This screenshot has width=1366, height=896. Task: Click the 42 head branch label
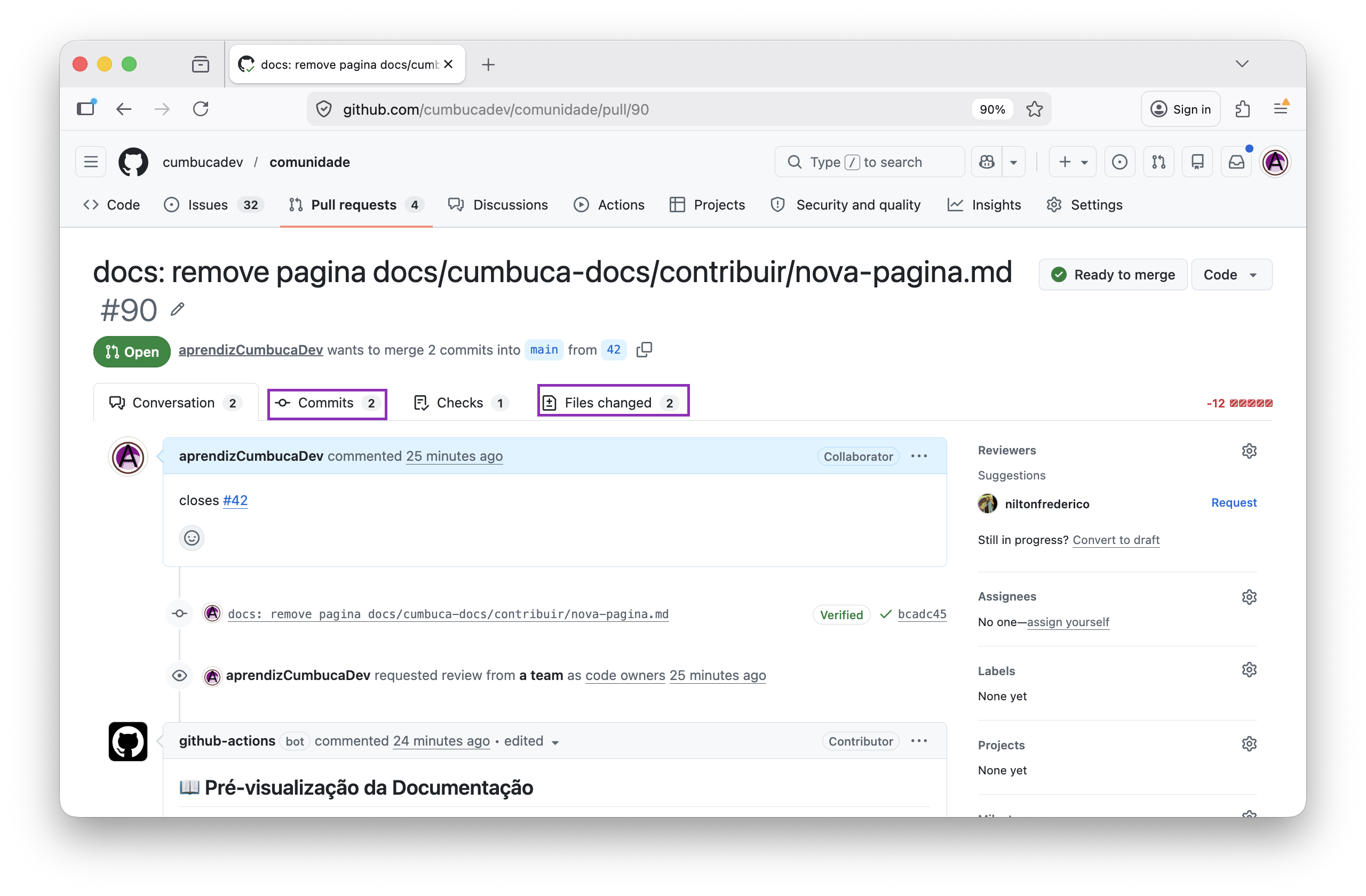point(613,350)
